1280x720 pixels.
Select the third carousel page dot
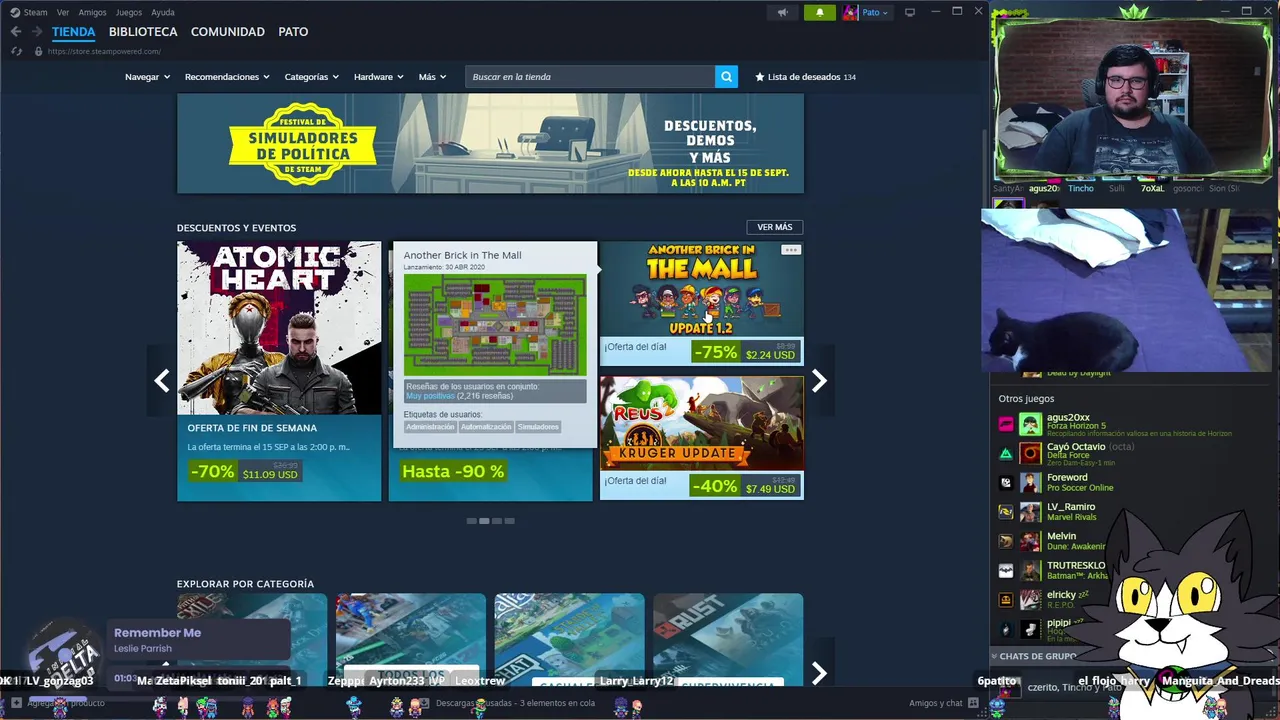[497, 521]
